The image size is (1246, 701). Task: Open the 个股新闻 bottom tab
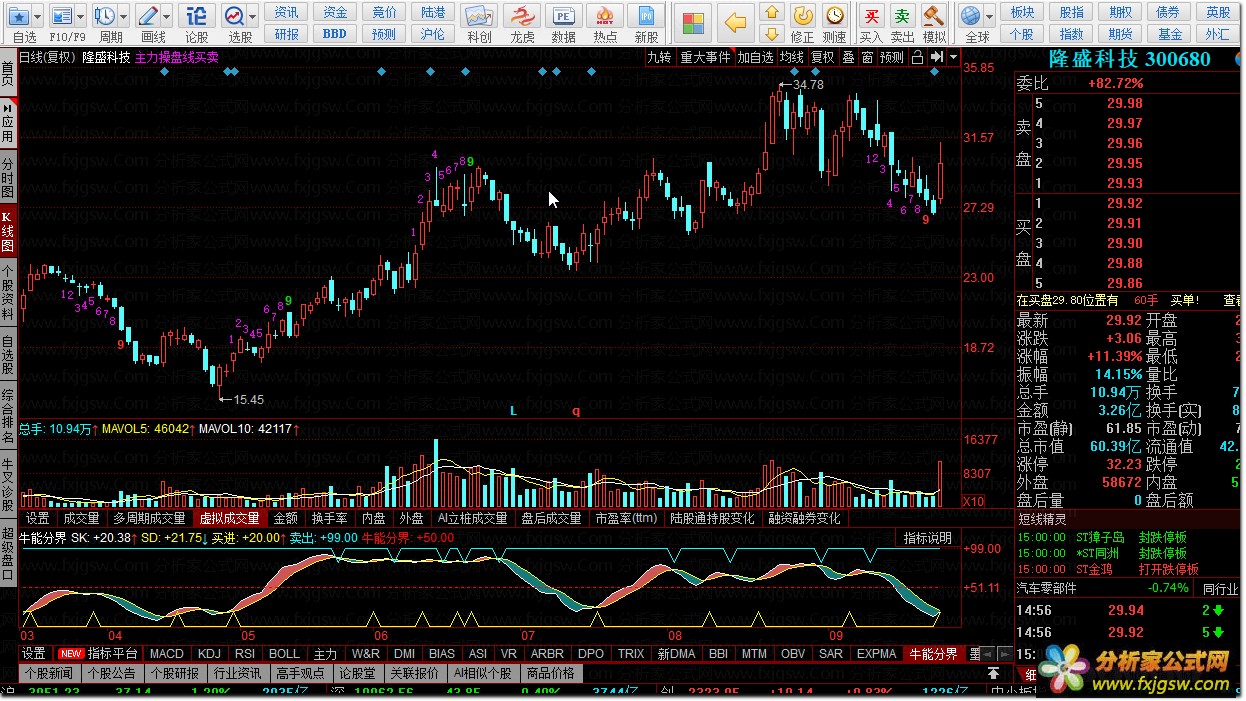[x=49, y=673]
